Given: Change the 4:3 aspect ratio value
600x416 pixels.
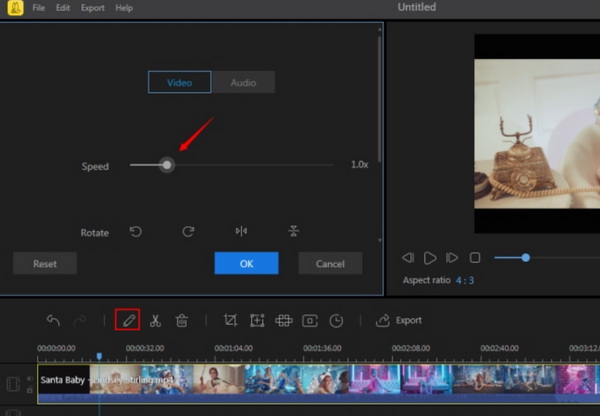Looking at the screenshot, I should pos(467,280).
